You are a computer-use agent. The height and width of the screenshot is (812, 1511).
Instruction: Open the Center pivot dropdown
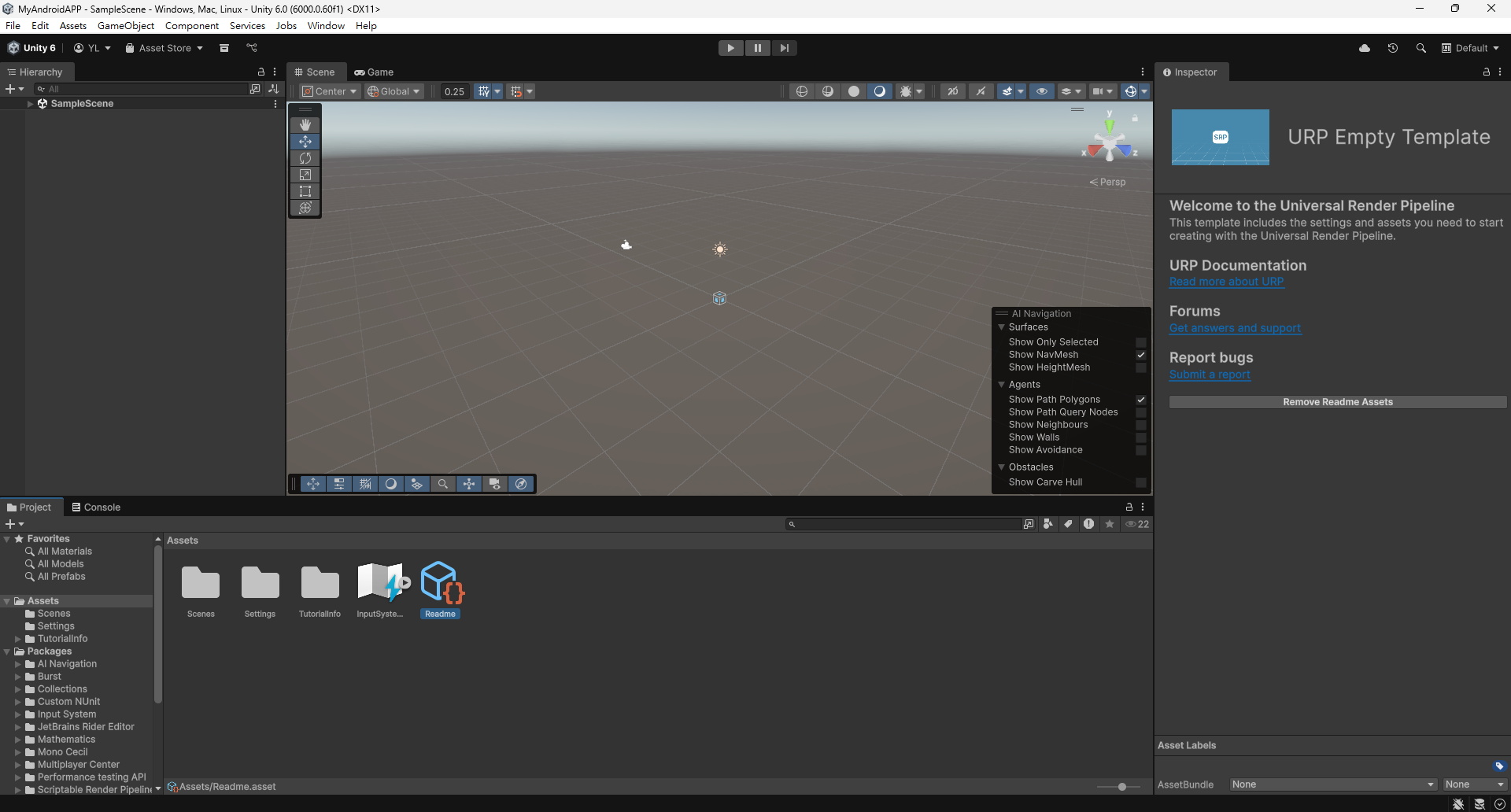click(328, 90)
